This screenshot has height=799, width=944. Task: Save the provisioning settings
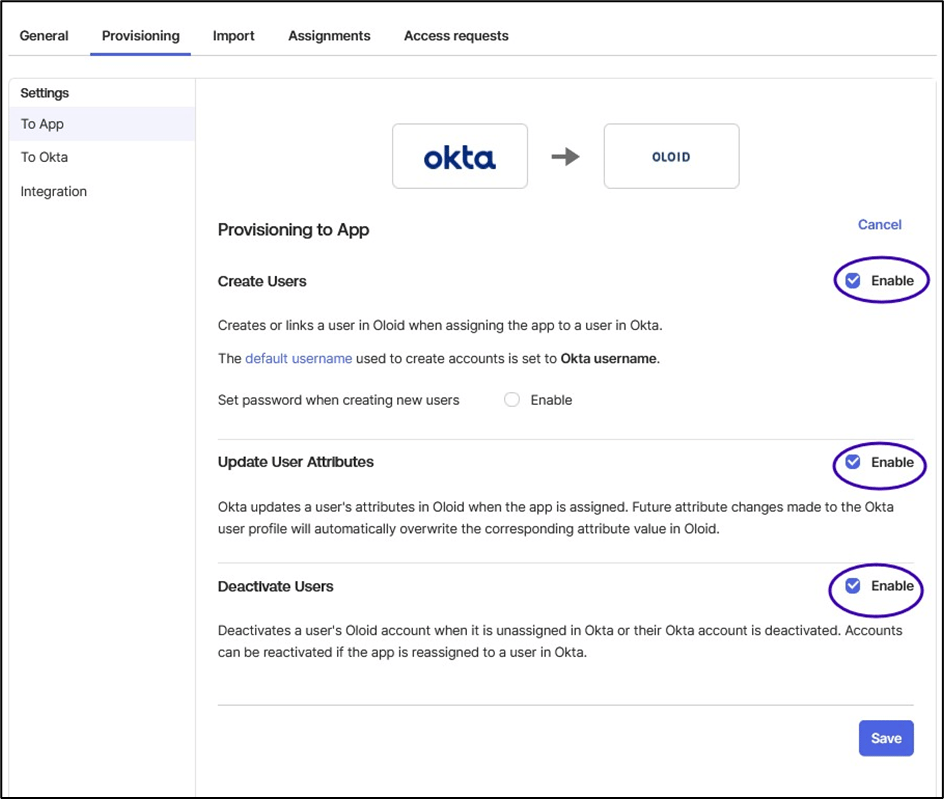(886, 738)
